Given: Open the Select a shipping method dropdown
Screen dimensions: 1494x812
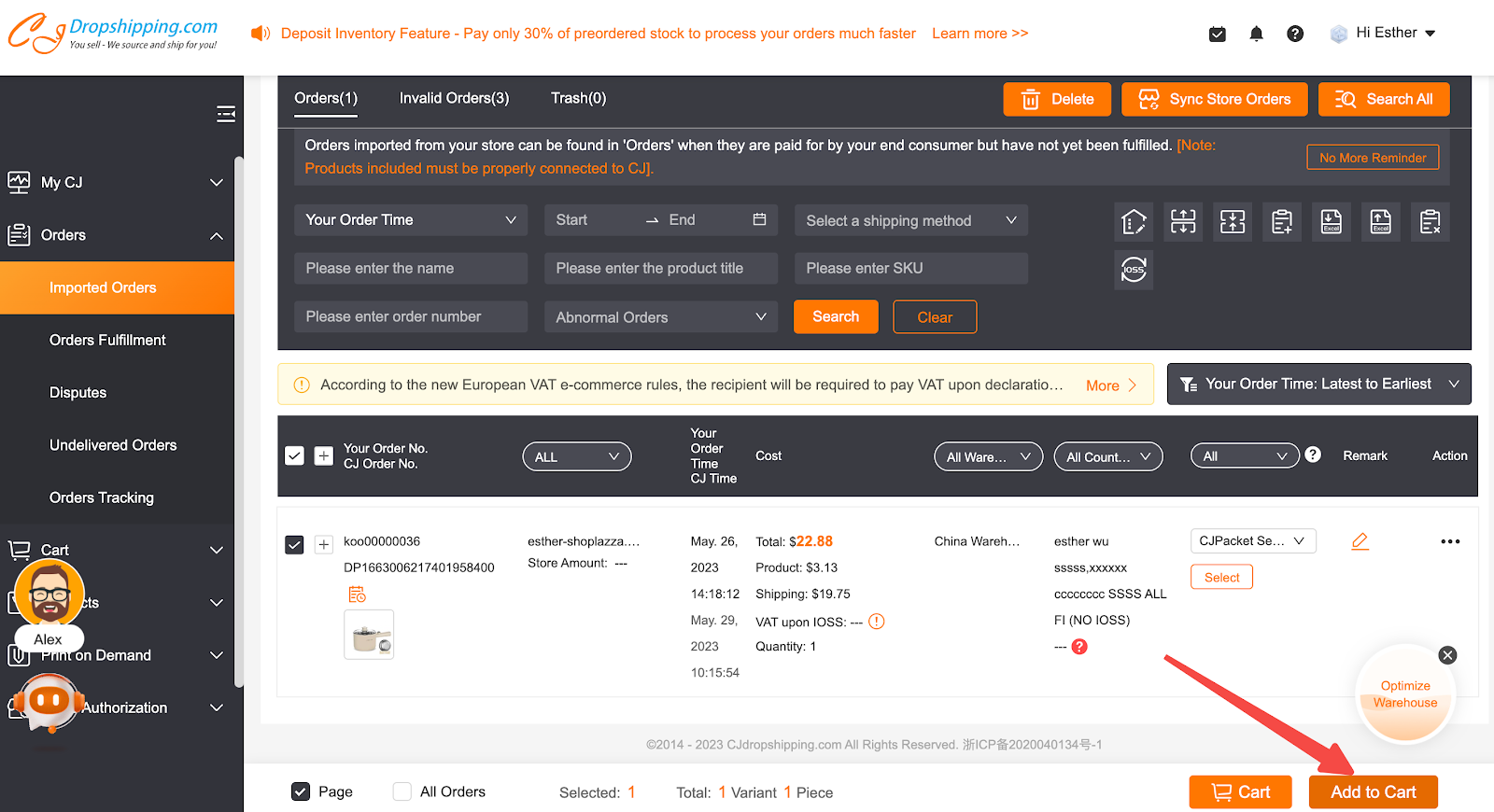Looking at the screenshot, I should click(911, 220).
